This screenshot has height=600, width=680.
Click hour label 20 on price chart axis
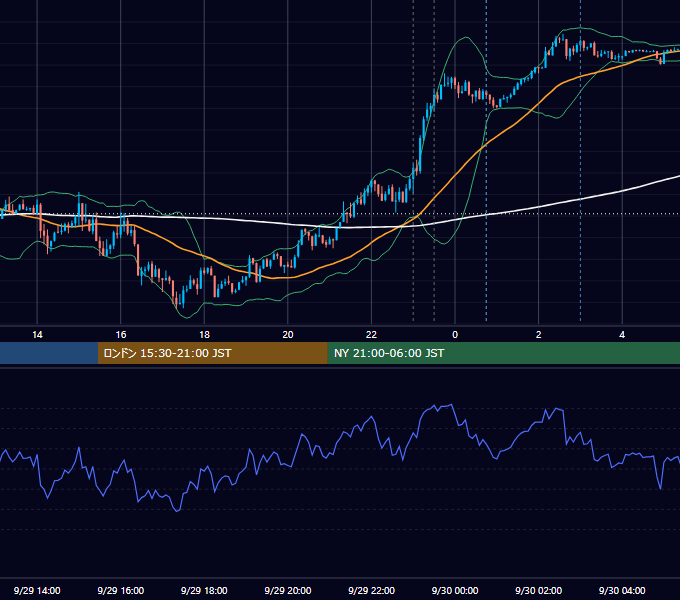coord(288,335)
